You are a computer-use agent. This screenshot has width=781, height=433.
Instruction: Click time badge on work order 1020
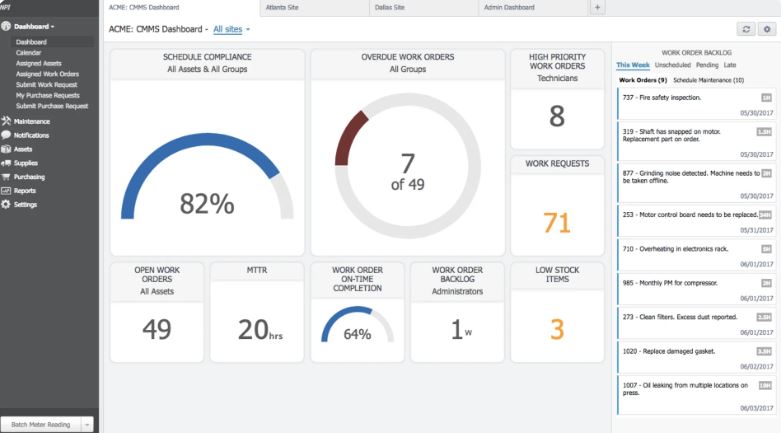point(764,351)
